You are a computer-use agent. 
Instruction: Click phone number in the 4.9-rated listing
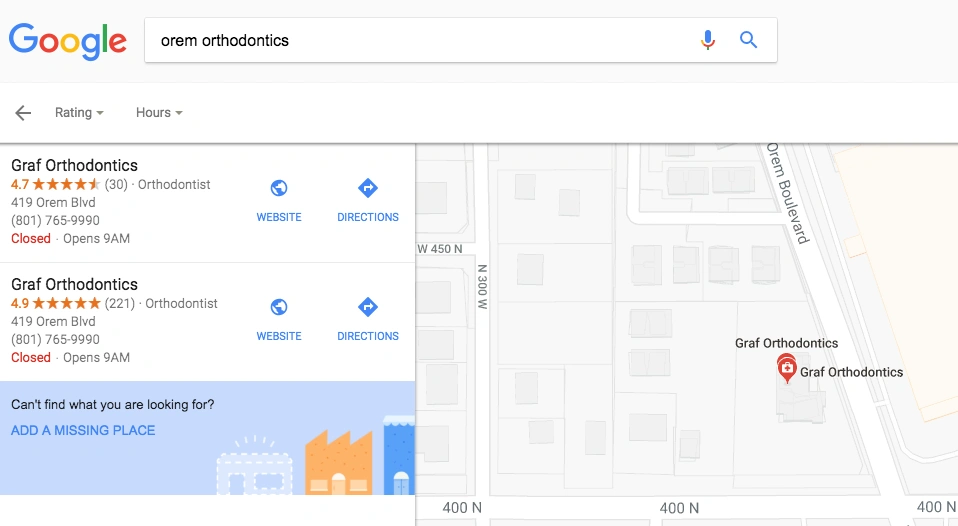pos(56,340)
